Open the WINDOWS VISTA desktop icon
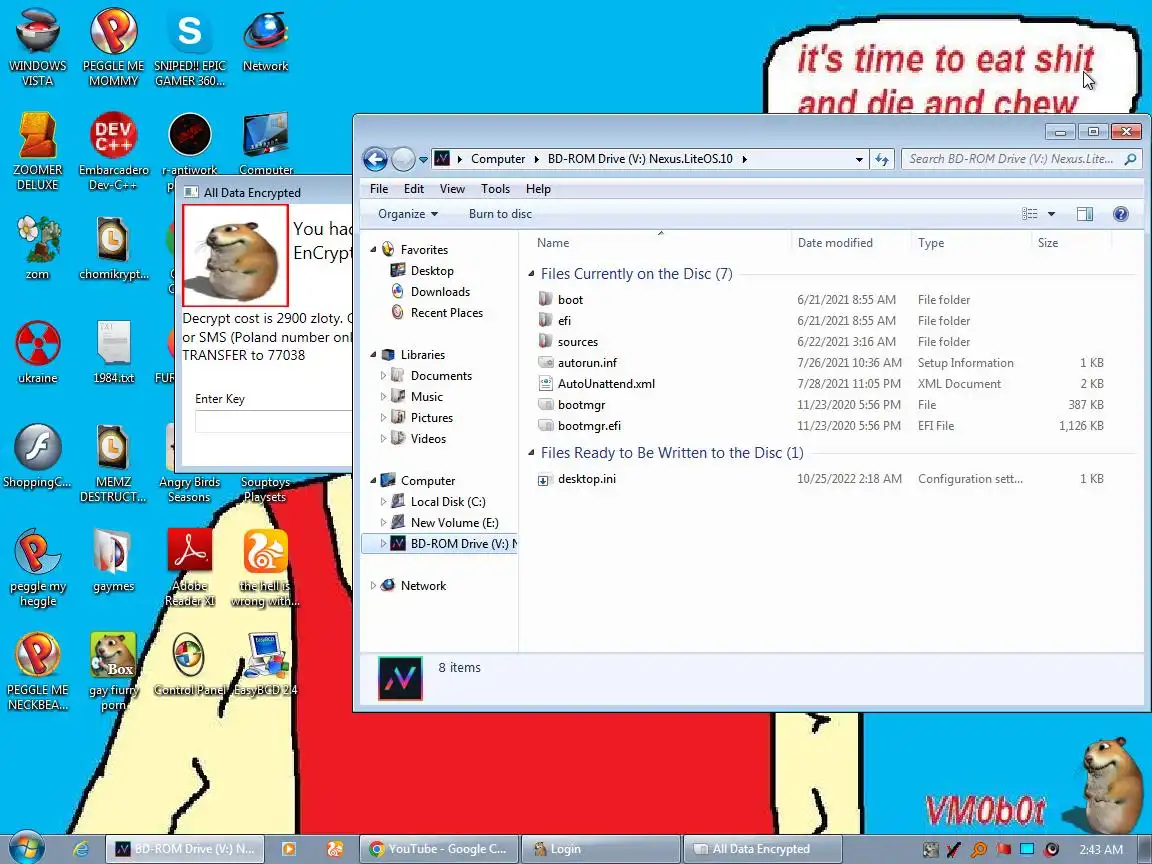The image size is (1152, 864). pyautogui.click(x=37, y=48)
